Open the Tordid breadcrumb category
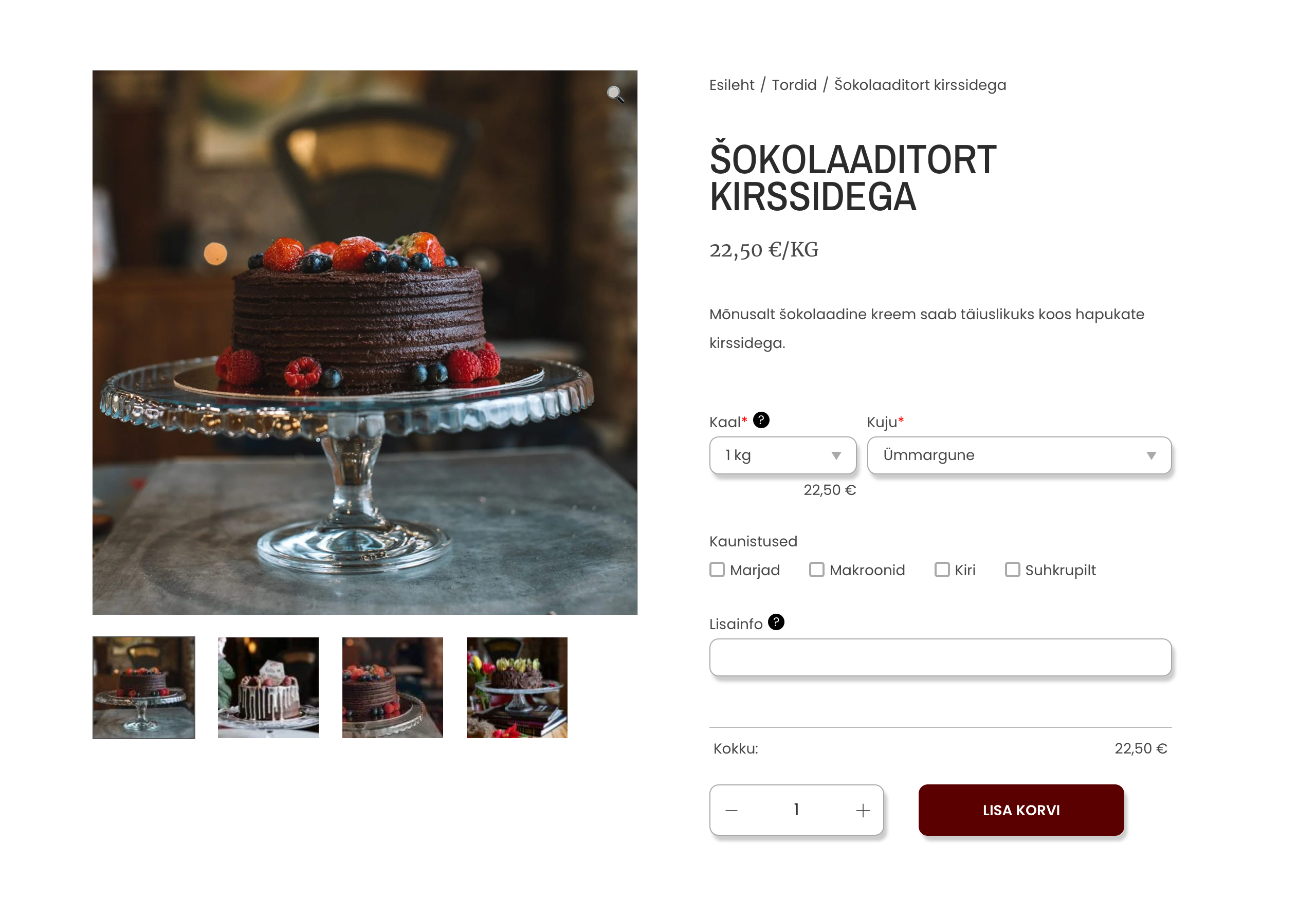The image size is (1316, 917). click(794, 85)
